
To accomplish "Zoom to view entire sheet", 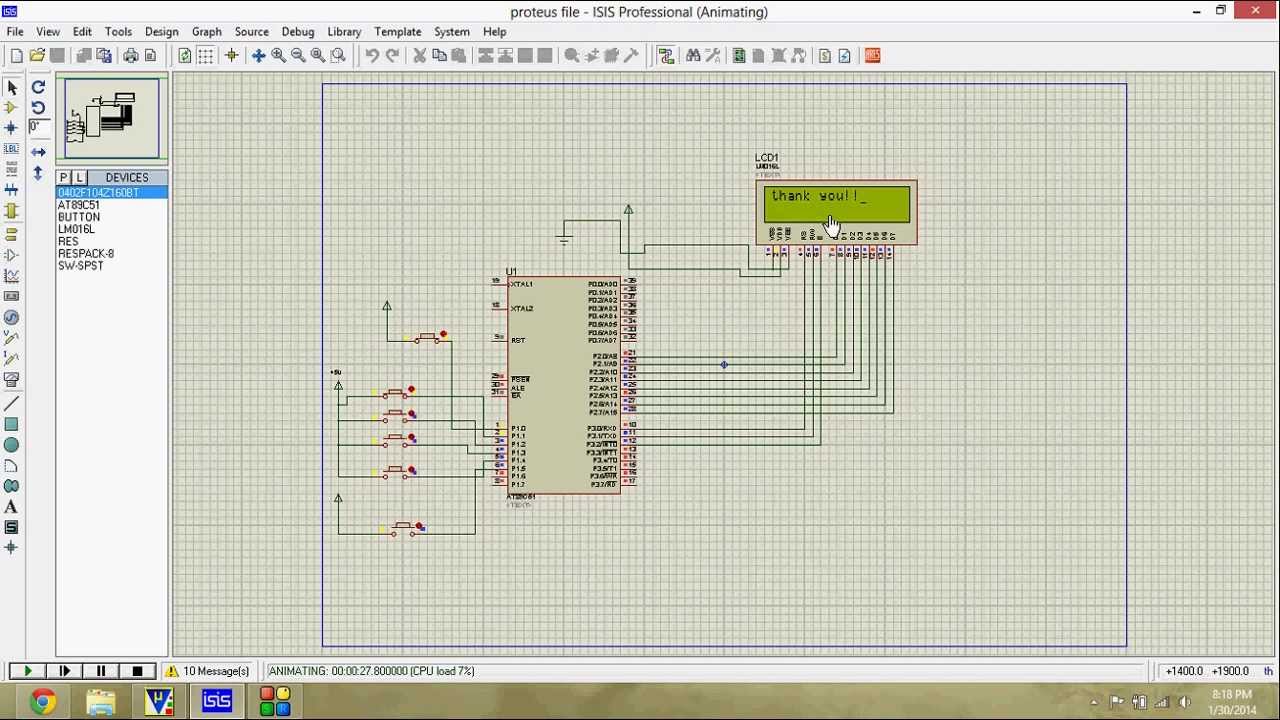I will 318,56.
